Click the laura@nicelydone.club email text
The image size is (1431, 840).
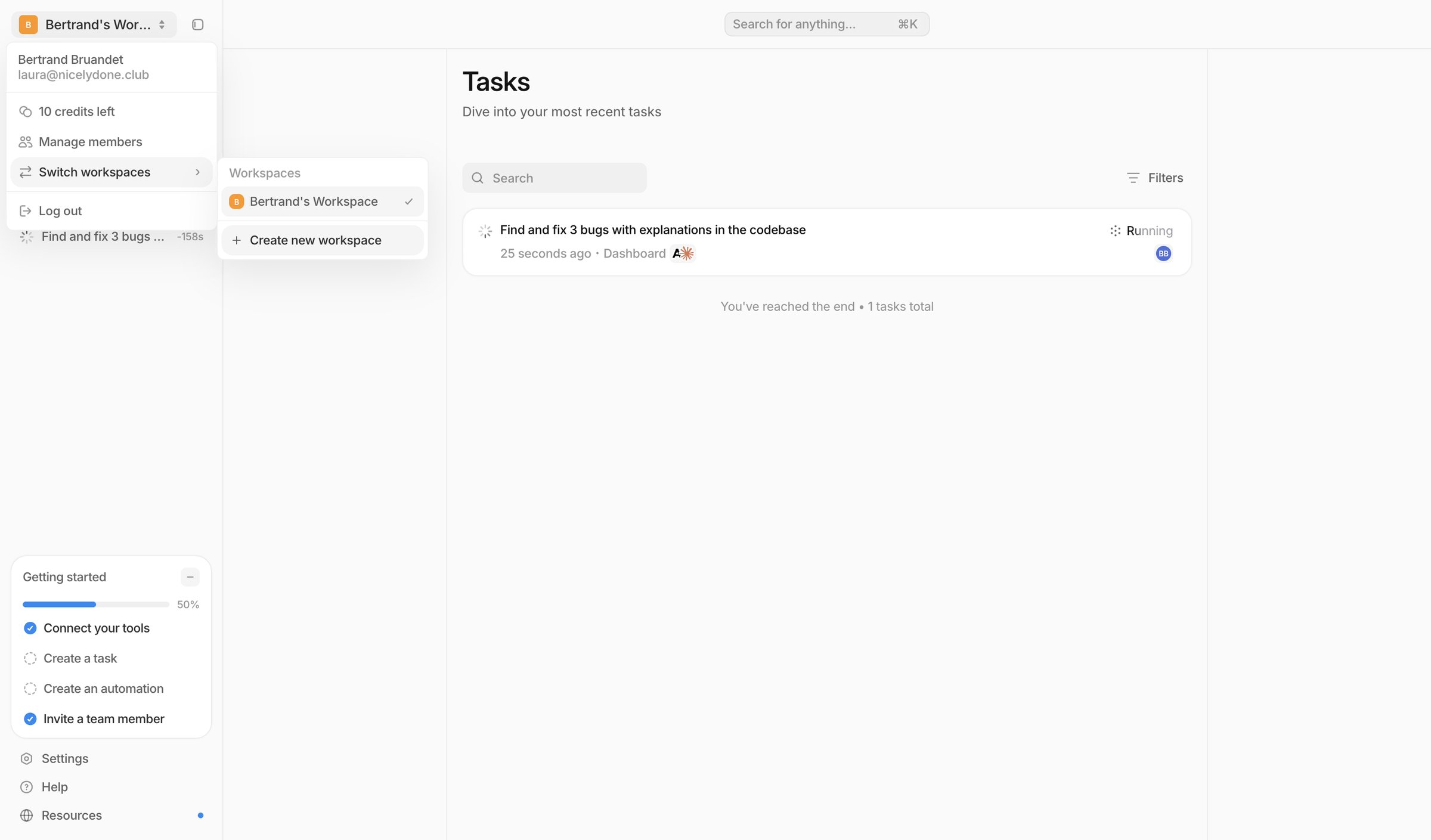83,75
